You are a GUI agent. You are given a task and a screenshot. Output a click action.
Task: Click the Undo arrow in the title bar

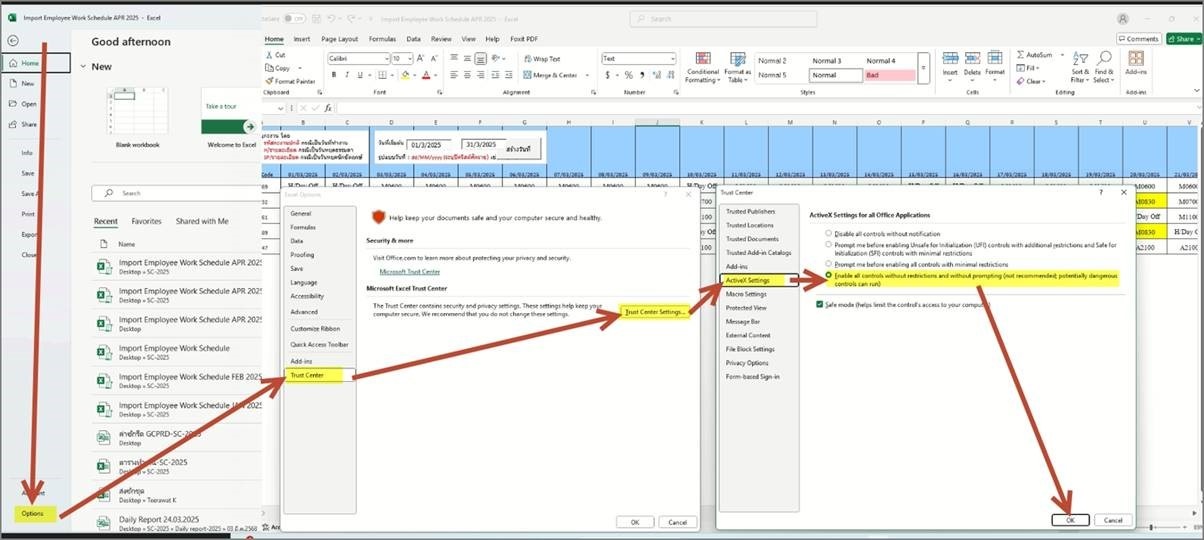pyautogui.click(x=330, y=18)
